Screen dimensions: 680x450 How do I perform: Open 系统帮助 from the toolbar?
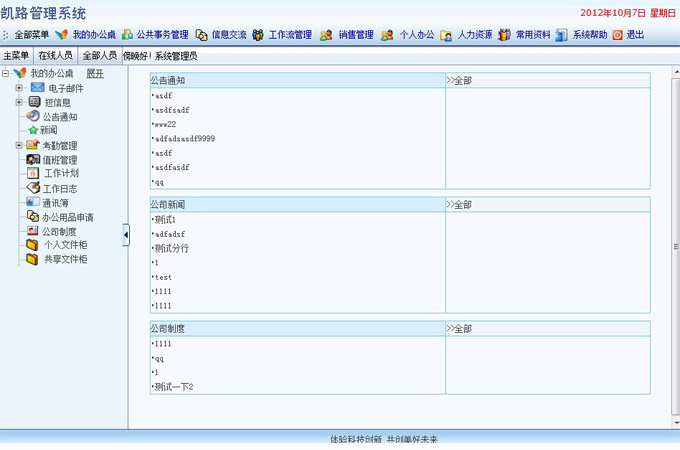pos(589,35)
